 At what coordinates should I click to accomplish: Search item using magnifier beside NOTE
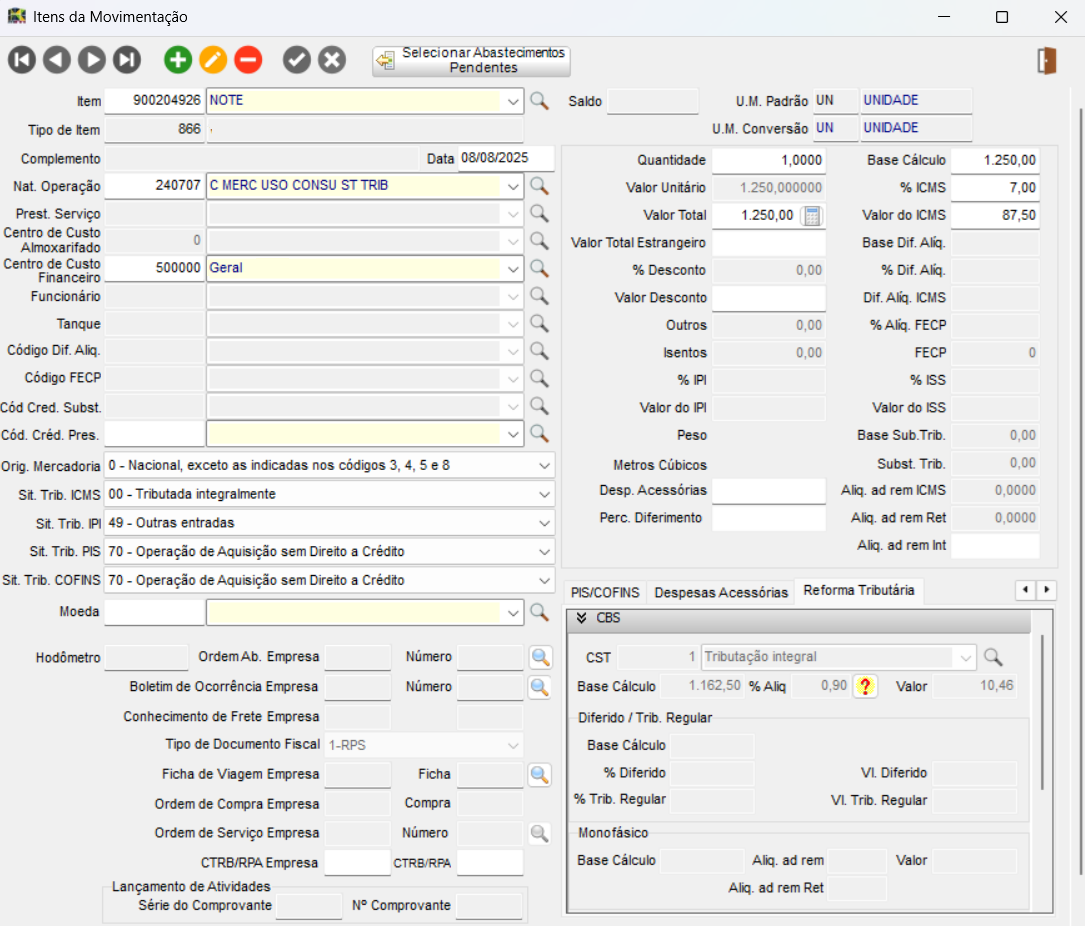click(539, 101)
